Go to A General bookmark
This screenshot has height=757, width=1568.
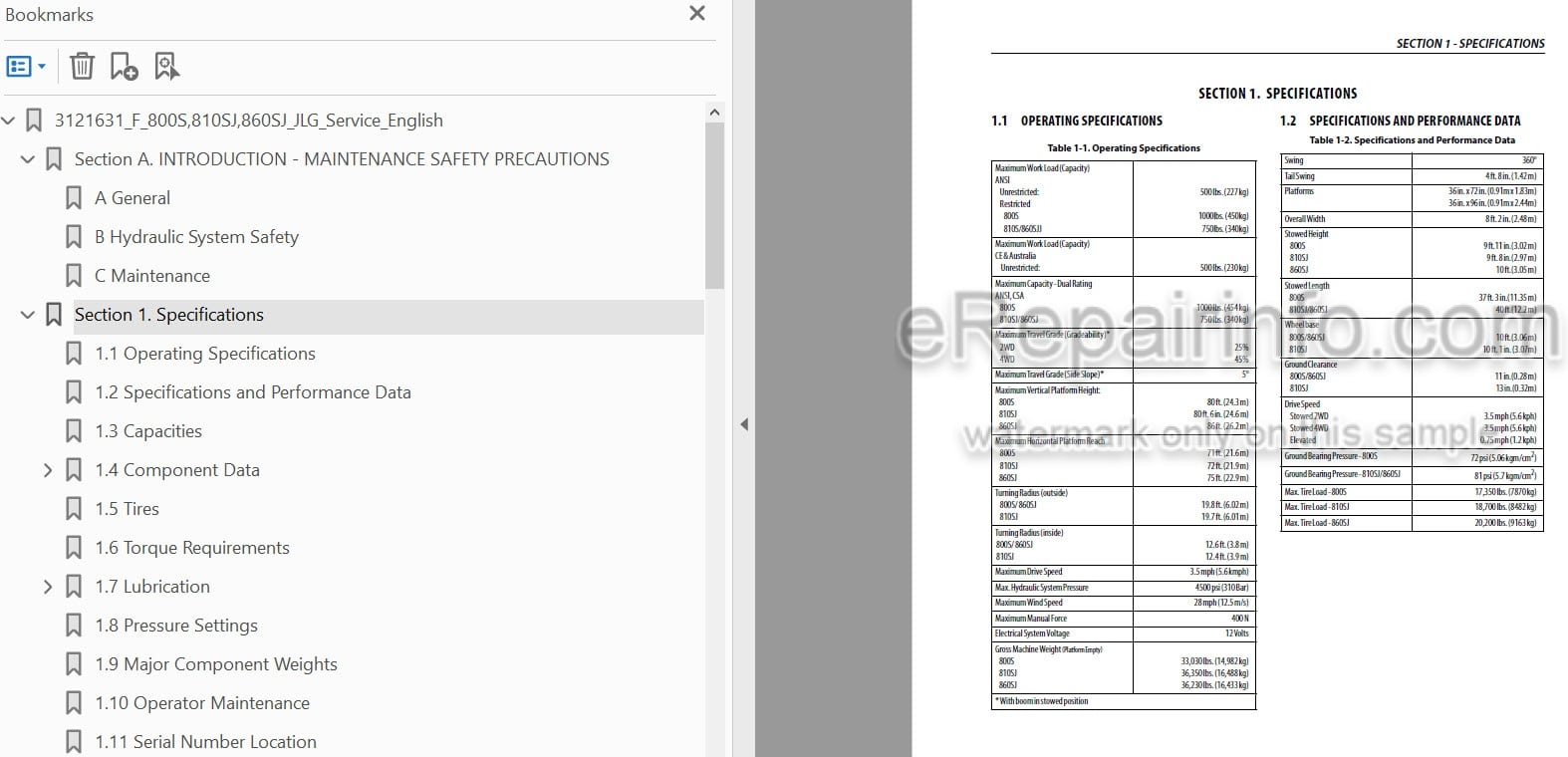coord(132,198)
